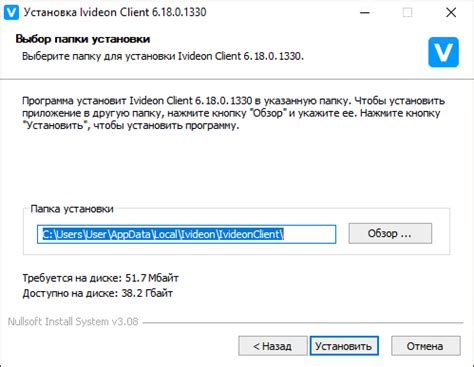Click the subtitle 'Выберите папку для установки' text
The width and height of the screenshot is (474, 367).
click(x=163, y=56)
